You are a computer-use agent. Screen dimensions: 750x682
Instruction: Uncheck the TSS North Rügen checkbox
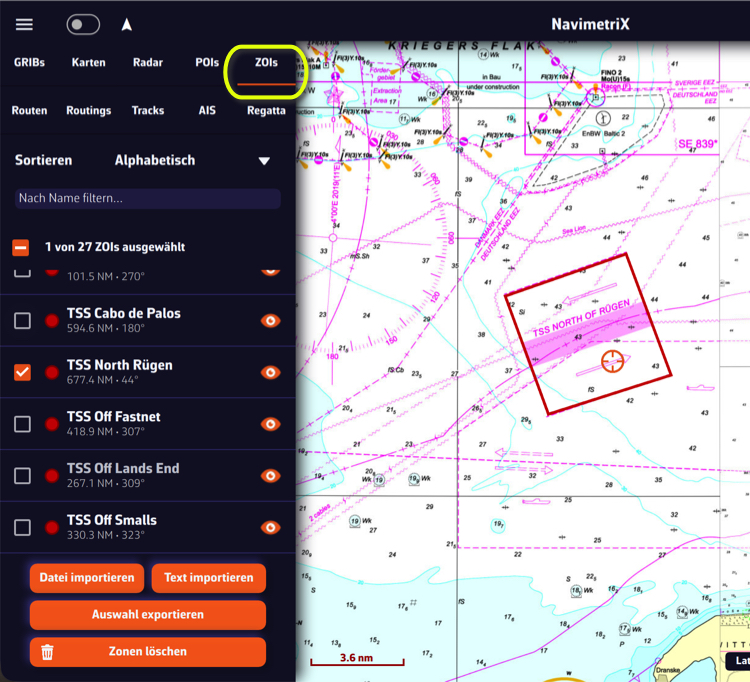pos(22,372)
